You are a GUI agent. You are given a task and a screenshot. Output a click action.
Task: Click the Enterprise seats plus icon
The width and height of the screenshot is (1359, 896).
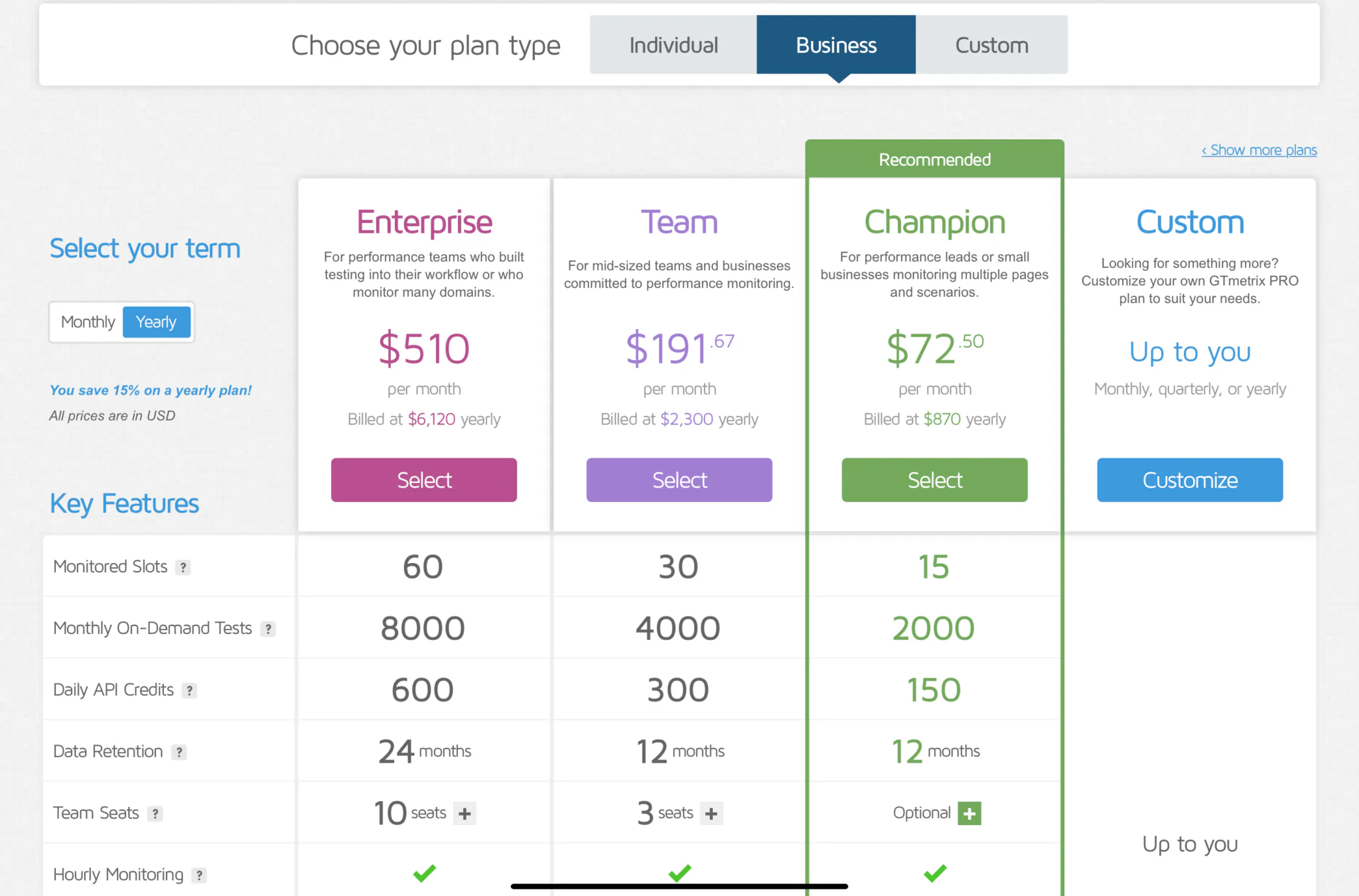(465, 814)
